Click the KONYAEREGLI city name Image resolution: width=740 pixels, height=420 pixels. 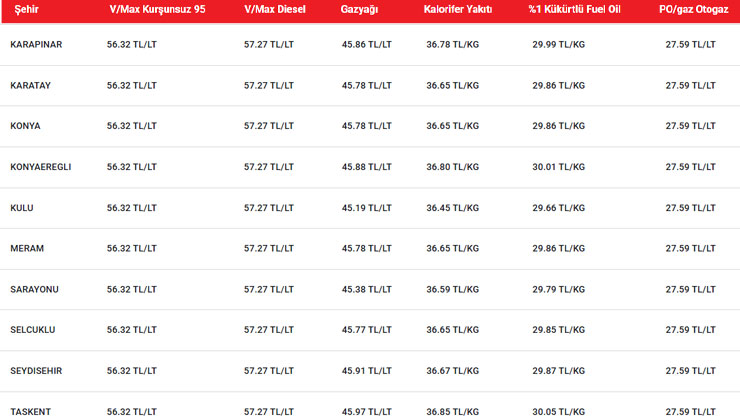pyautogui.click(x=40, y=167)
